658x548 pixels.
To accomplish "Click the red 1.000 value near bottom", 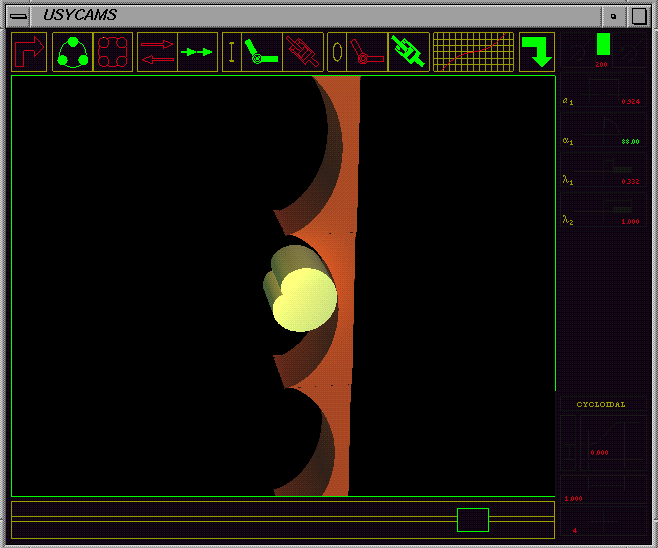I will click(x=573, y=499).
